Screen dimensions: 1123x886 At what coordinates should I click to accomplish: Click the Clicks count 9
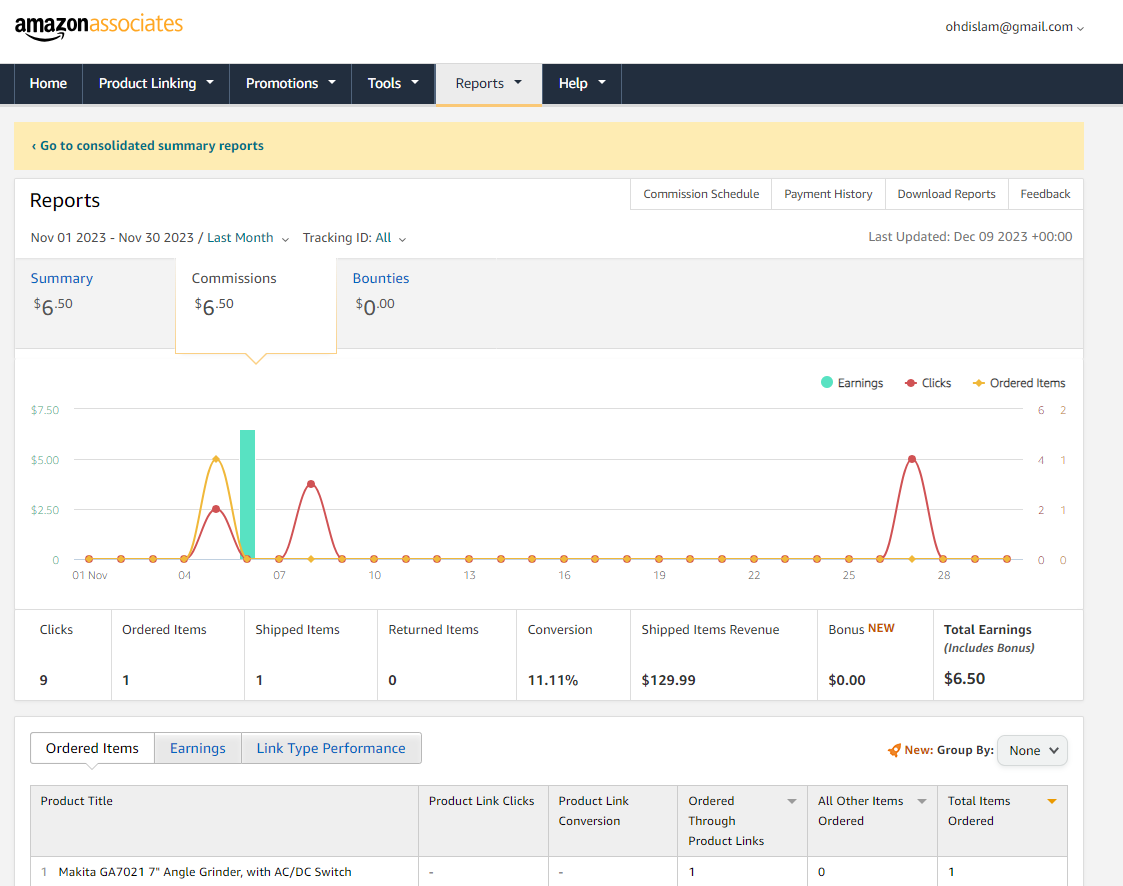(x=44, y=680)
